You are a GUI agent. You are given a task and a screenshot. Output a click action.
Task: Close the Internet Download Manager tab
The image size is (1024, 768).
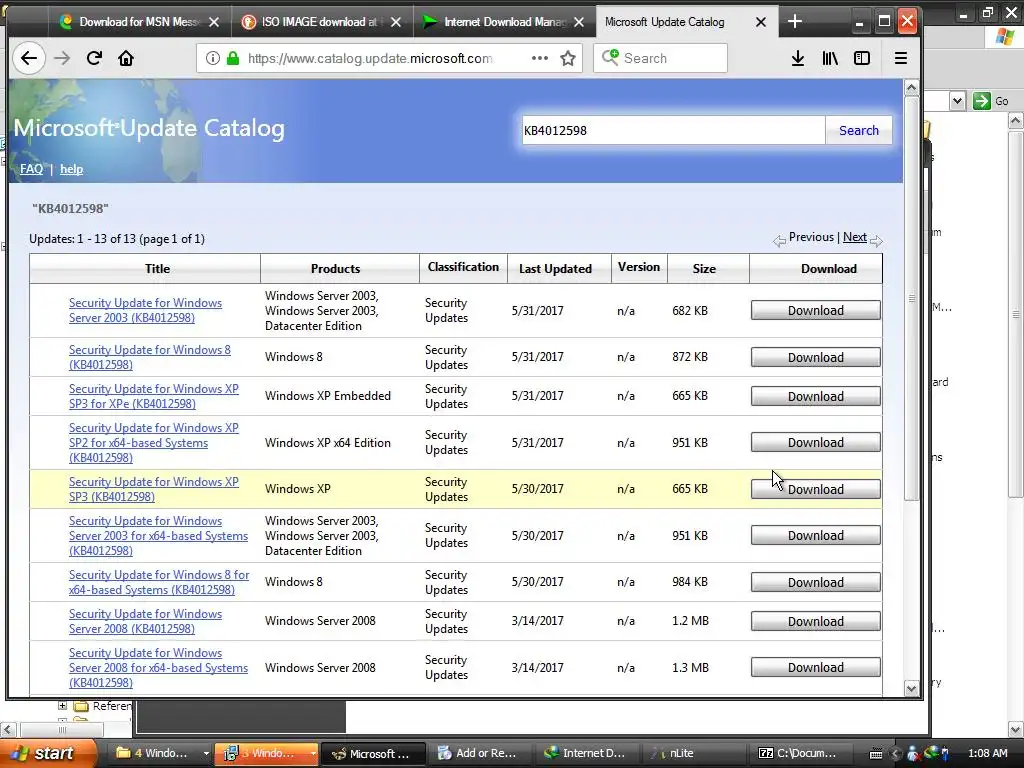click(579, 22)
